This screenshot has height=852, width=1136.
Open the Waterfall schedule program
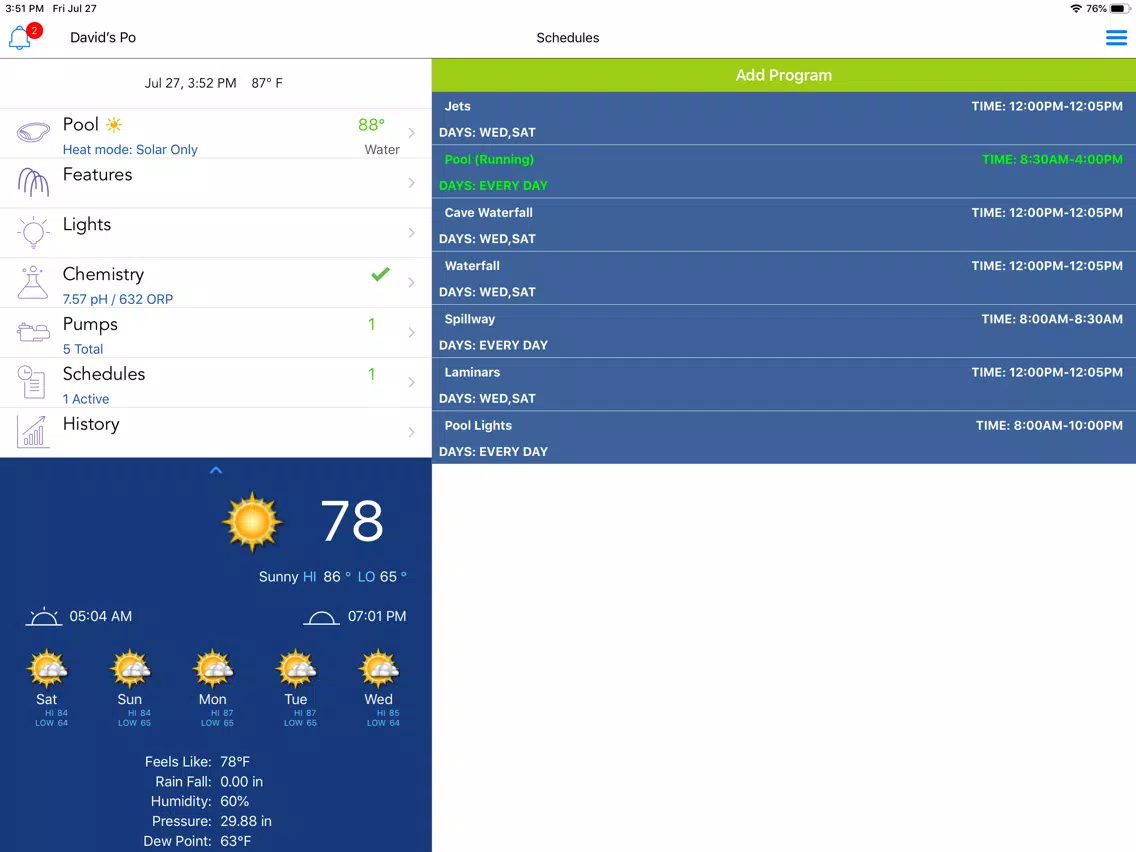[784, 278]
